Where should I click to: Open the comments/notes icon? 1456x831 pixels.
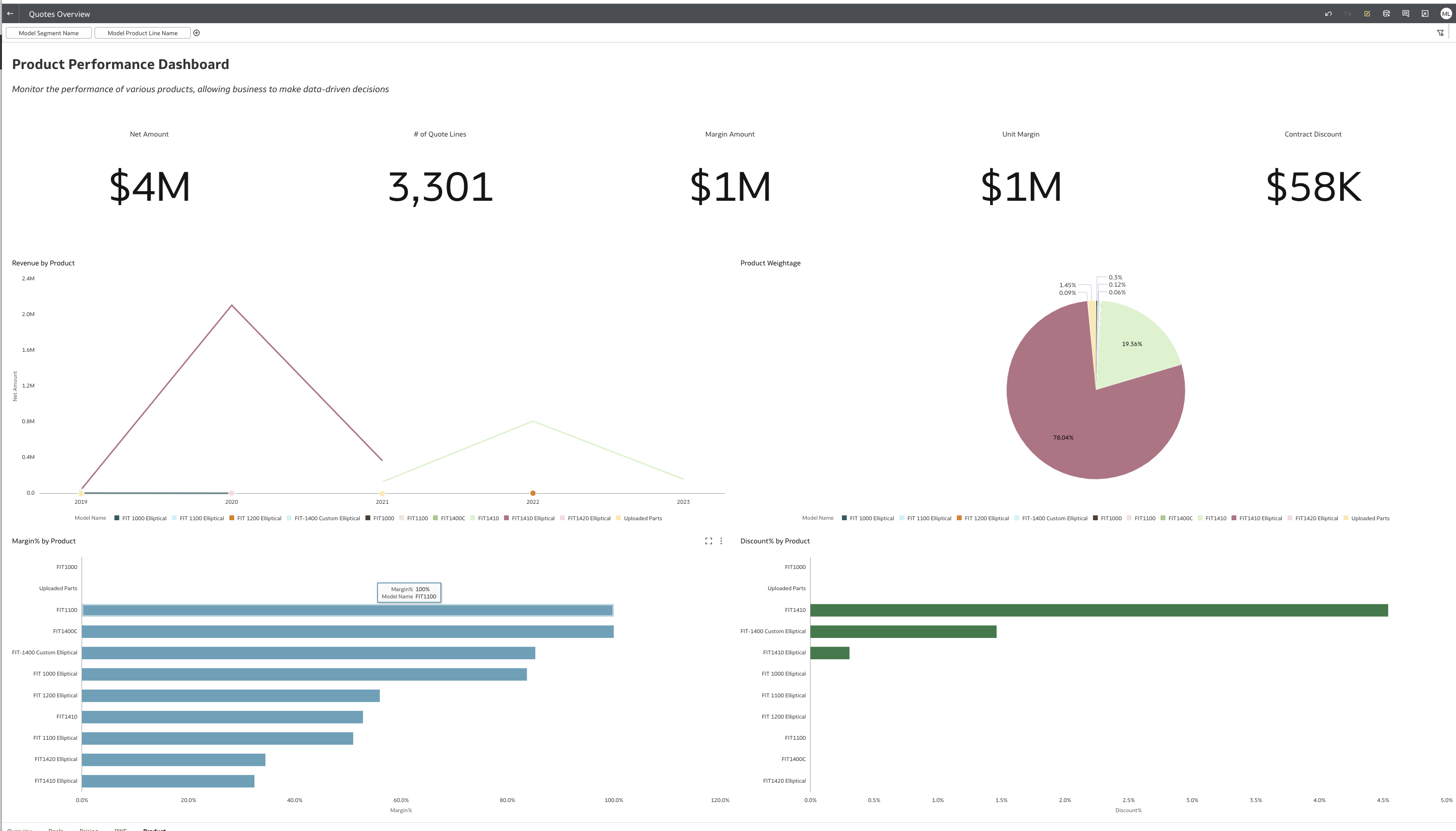click(x=1406, y=14)
